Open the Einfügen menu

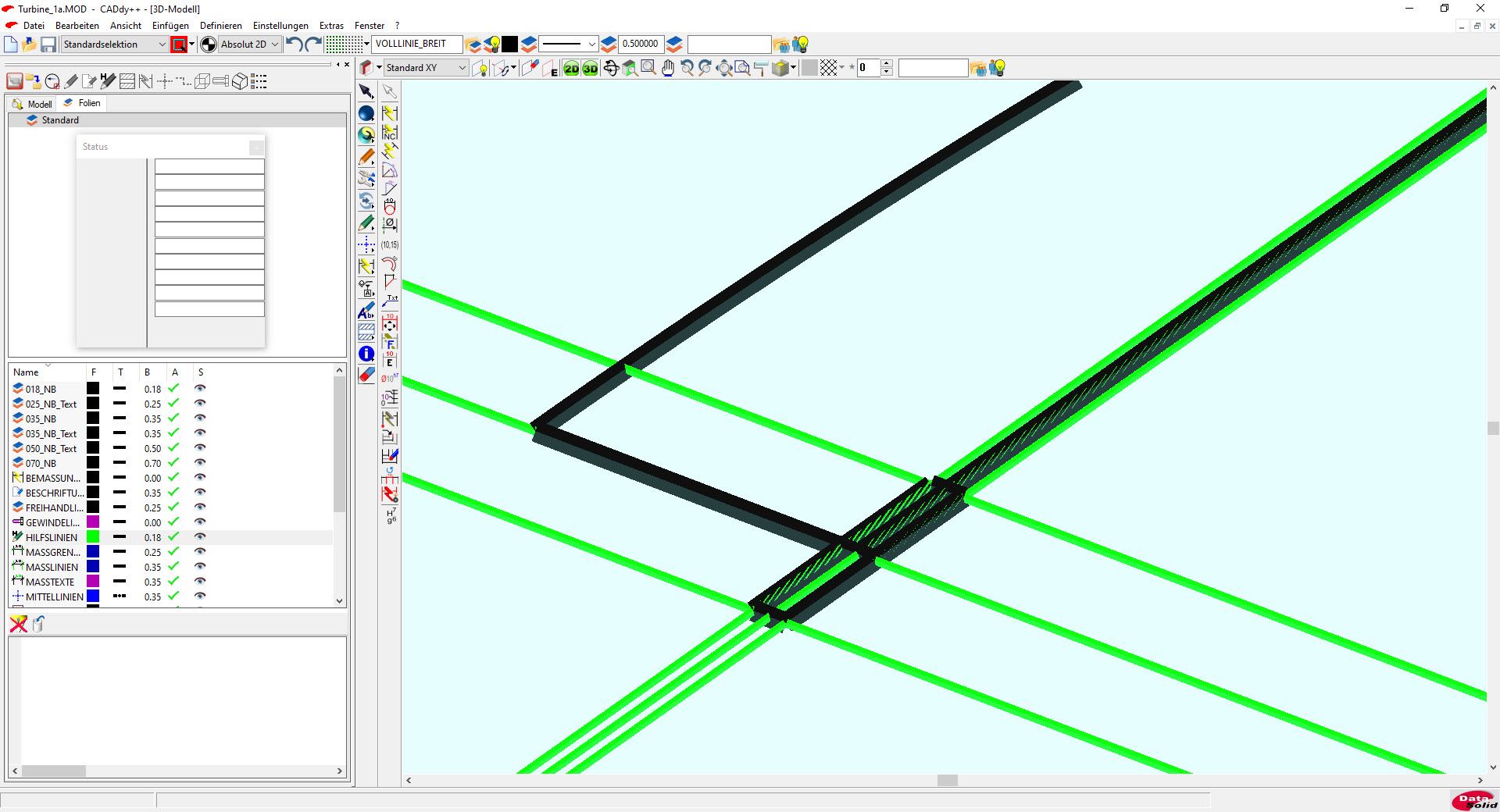pyautogui.click(x=170, y=26)
